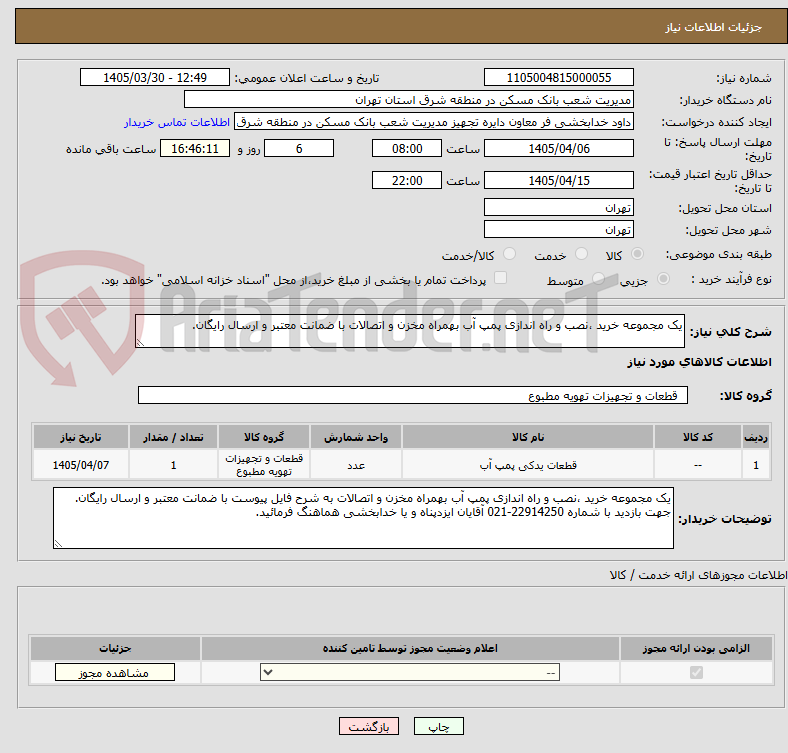
Task: Click the ردیف column header
Action: pos(755,437)
